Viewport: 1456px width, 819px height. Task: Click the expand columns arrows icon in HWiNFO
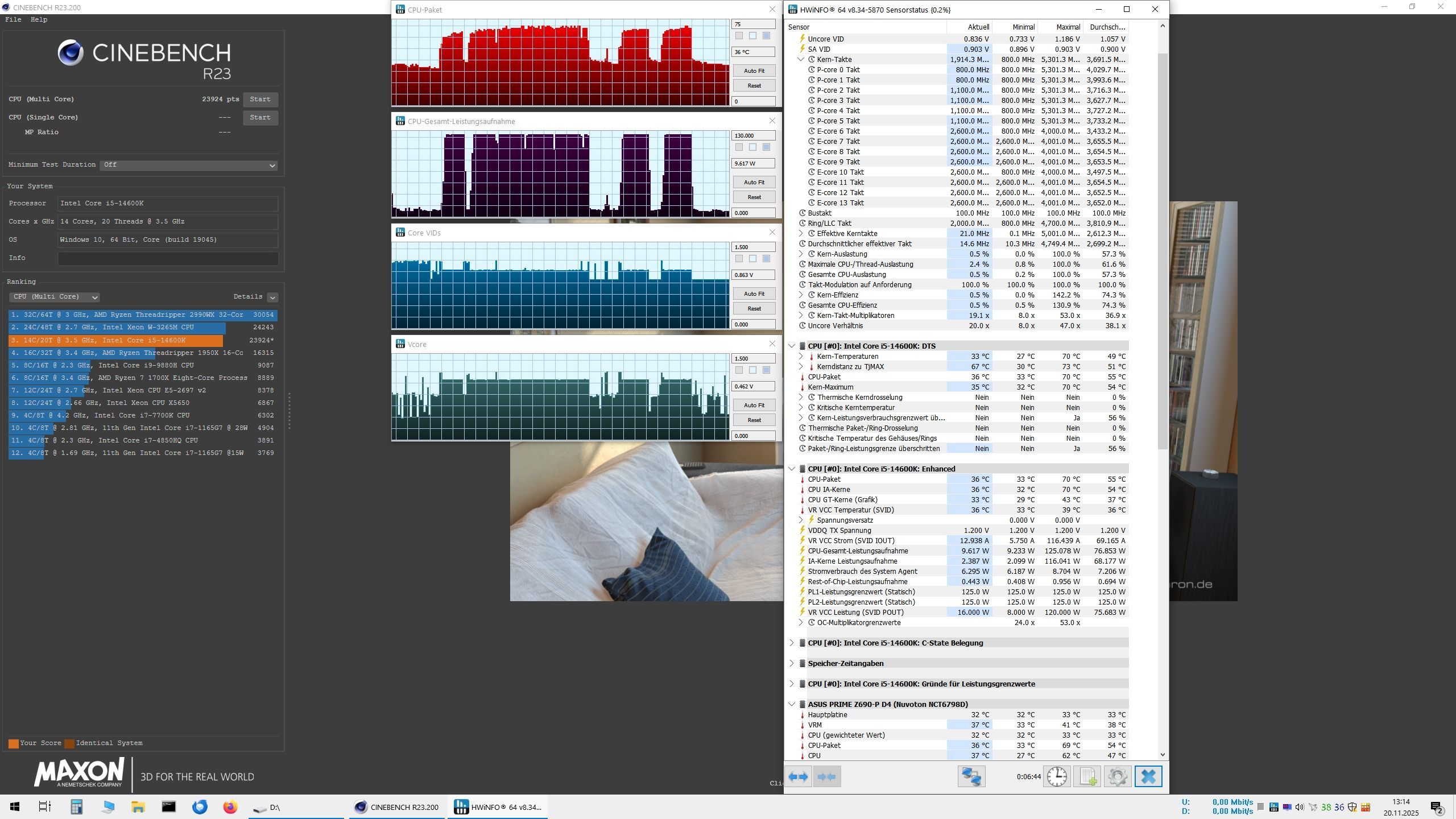pyautogui.click(x=798, y=777)
